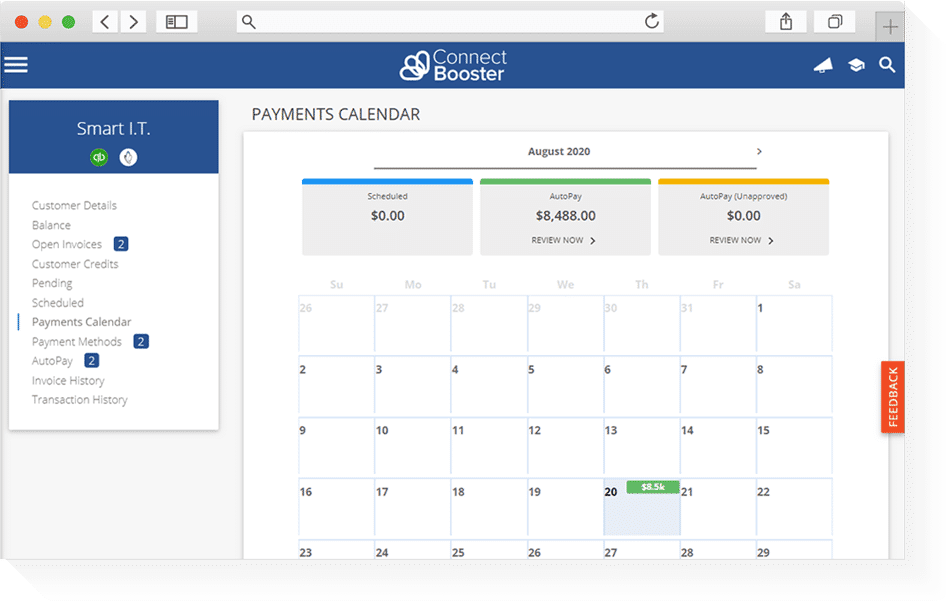Add a new browser tab

(890, 27)
